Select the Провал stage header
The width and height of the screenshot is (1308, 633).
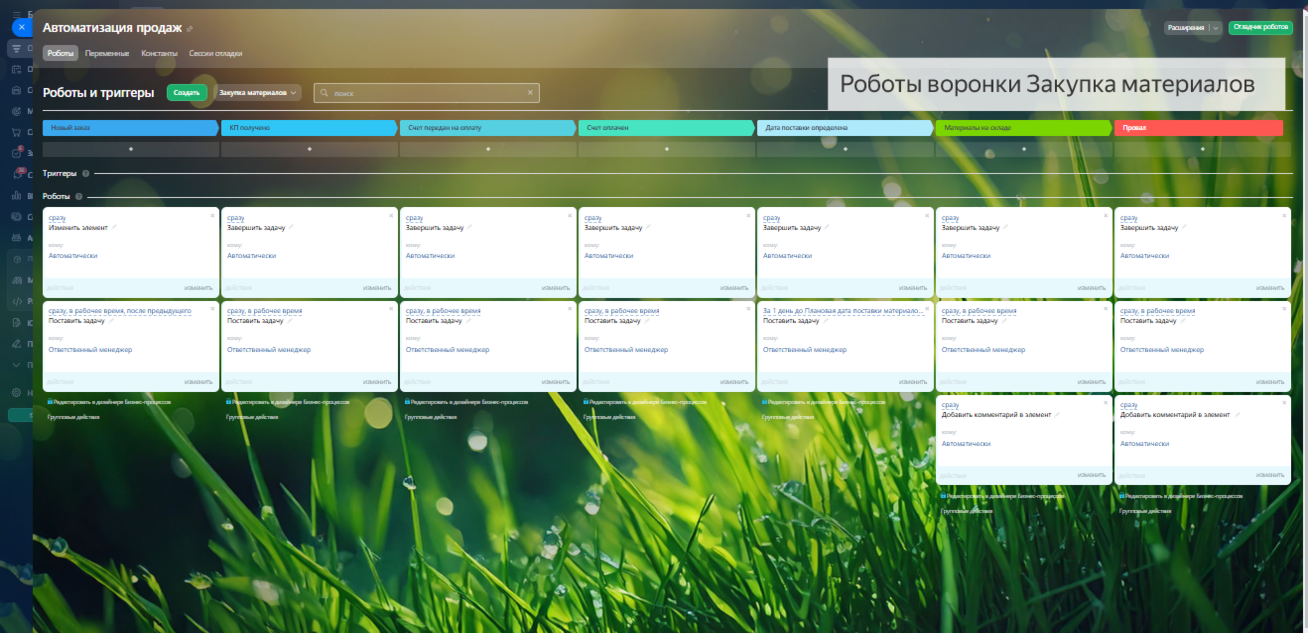[1199, 128]
